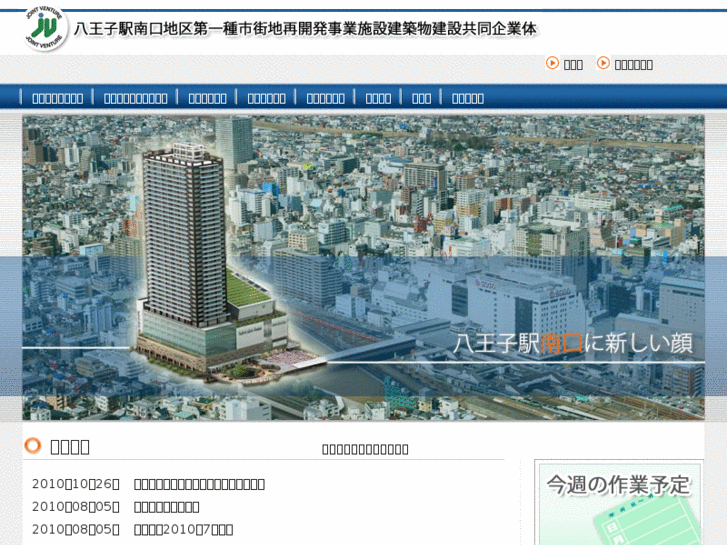
Task: Select the third item in the blue navigation bar
Action: coord(207,98)
